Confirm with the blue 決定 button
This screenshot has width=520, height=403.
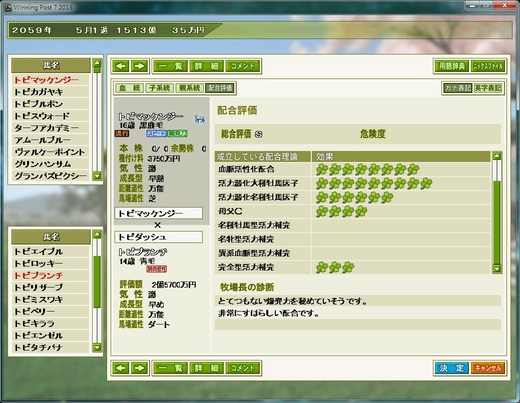click(x=452, y=368)
